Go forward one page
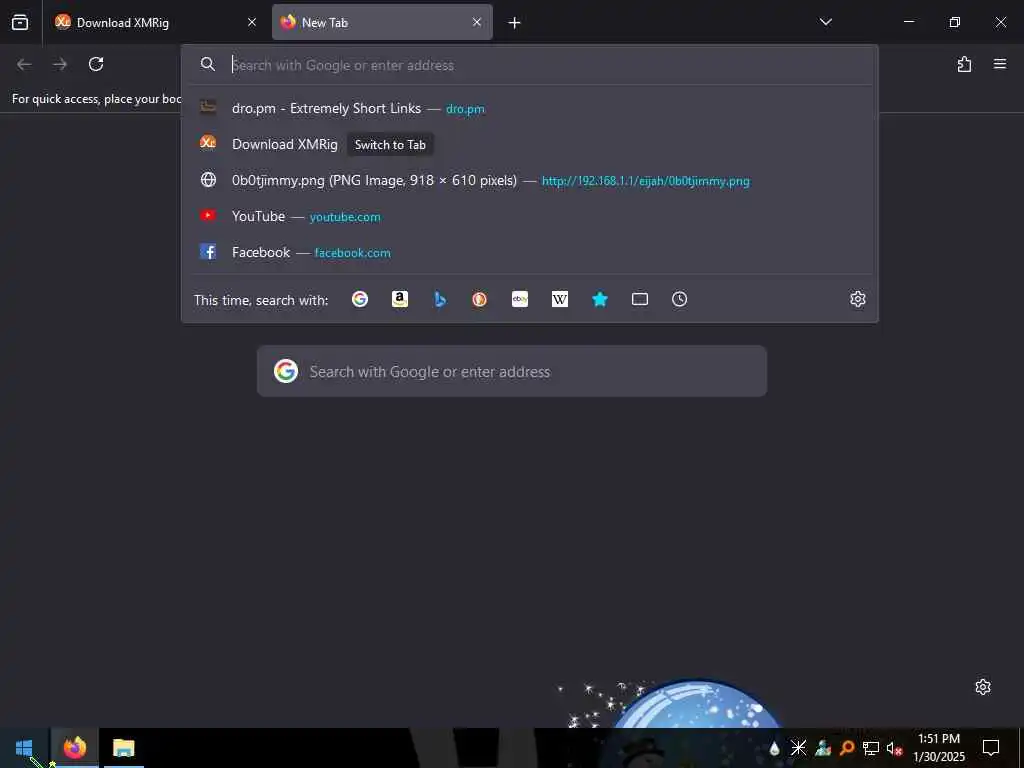 point(60,64)
